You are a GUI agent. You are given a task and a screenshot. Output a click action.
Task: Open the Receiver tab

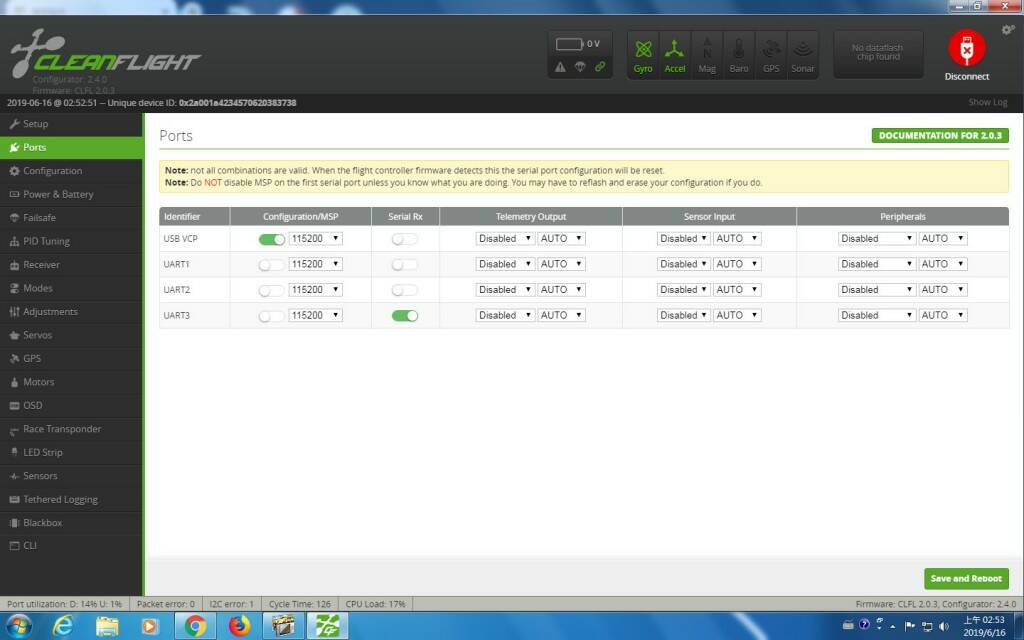(71, 264)
